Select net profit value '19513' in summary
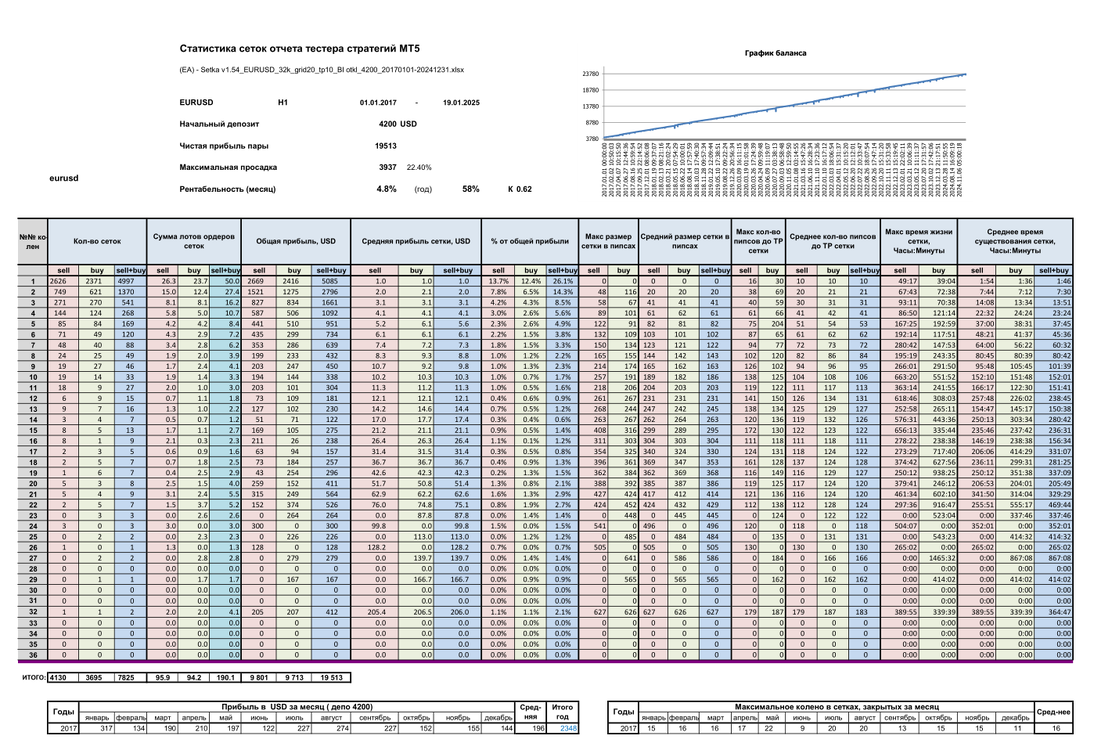The image size is (1094, 750). click(386, 146)
